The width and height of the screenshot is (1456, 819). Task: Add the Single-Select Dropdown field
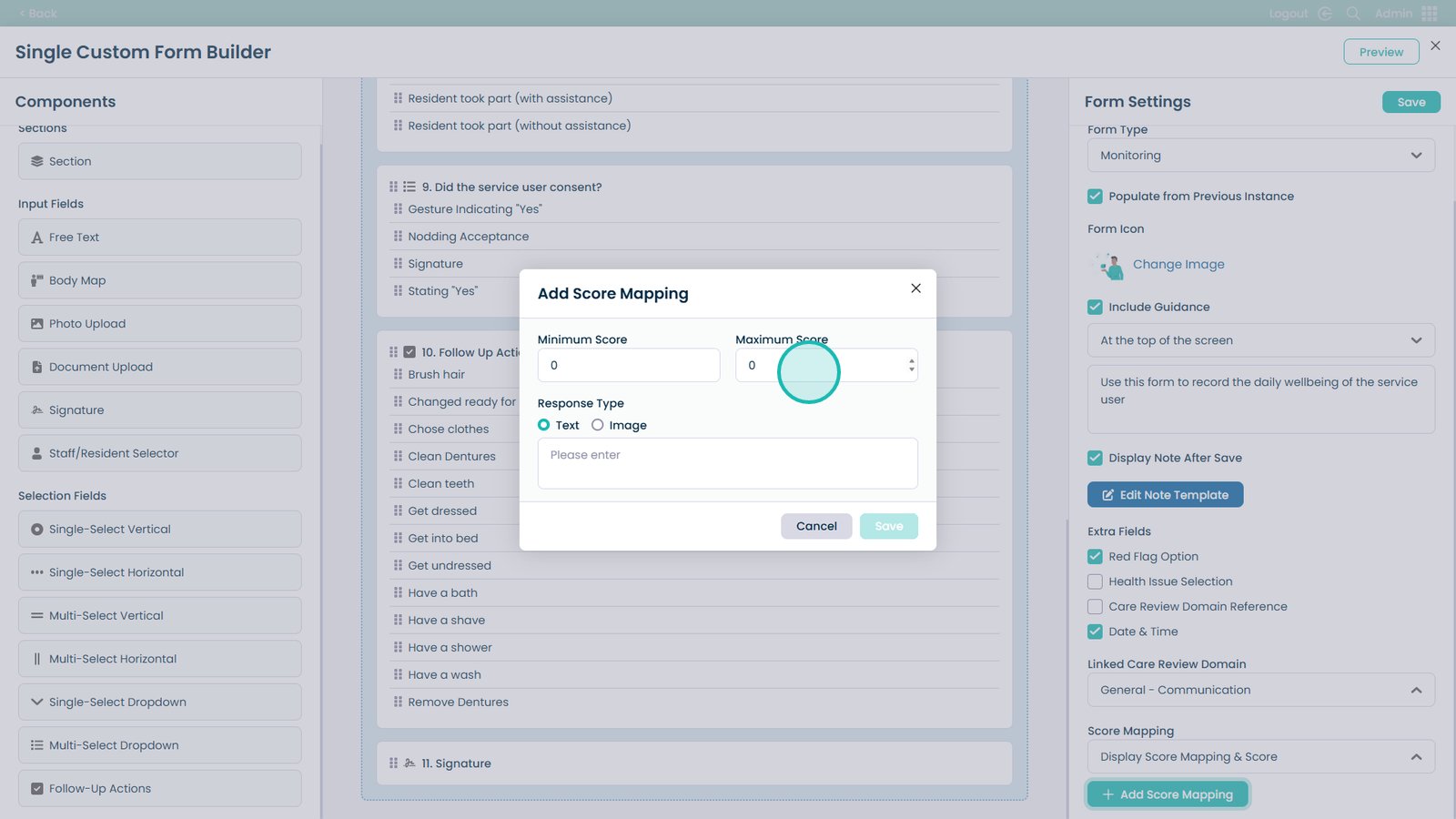[x=159, y=702]
